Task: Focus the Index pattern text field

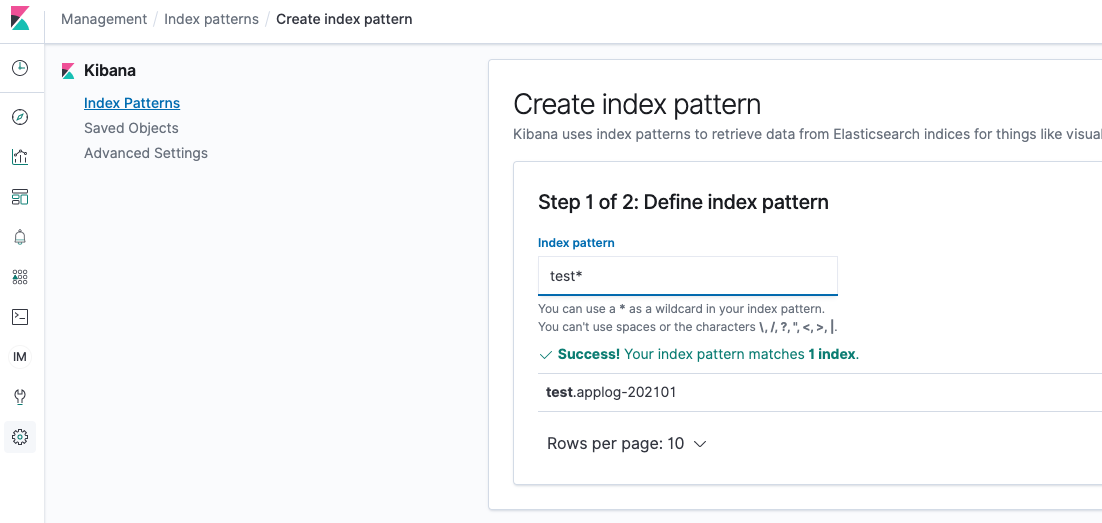Action: 688,276
